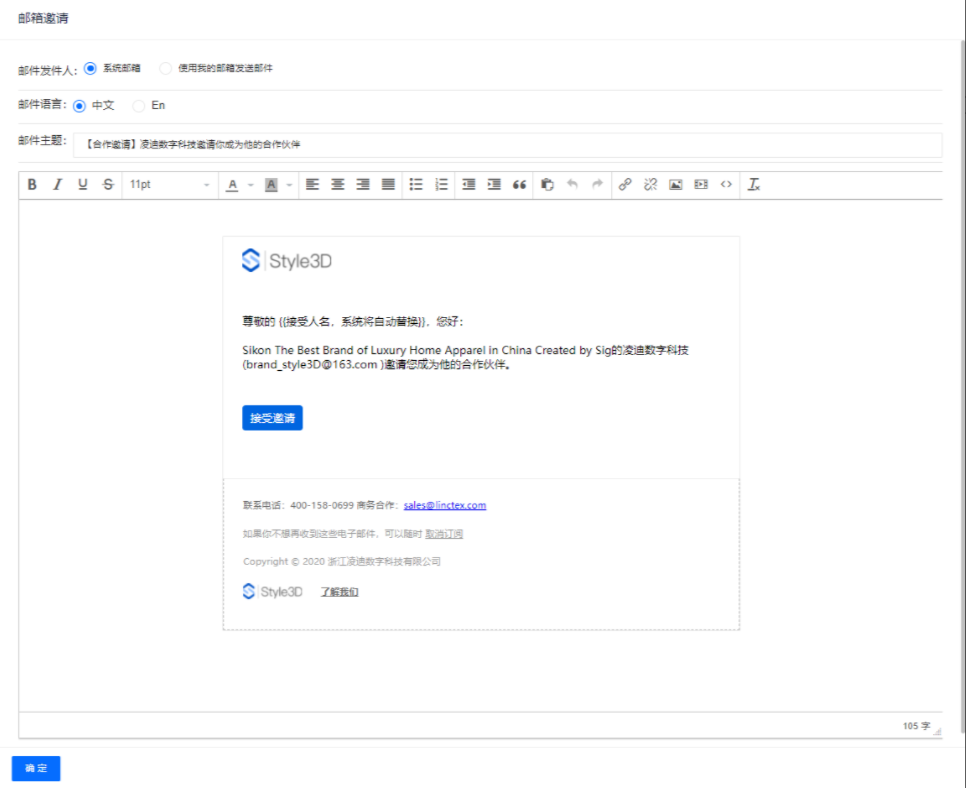This screenshot has width=966, height=788.
Task: Select 系统邮箱 as the sender
Action: 91,69
